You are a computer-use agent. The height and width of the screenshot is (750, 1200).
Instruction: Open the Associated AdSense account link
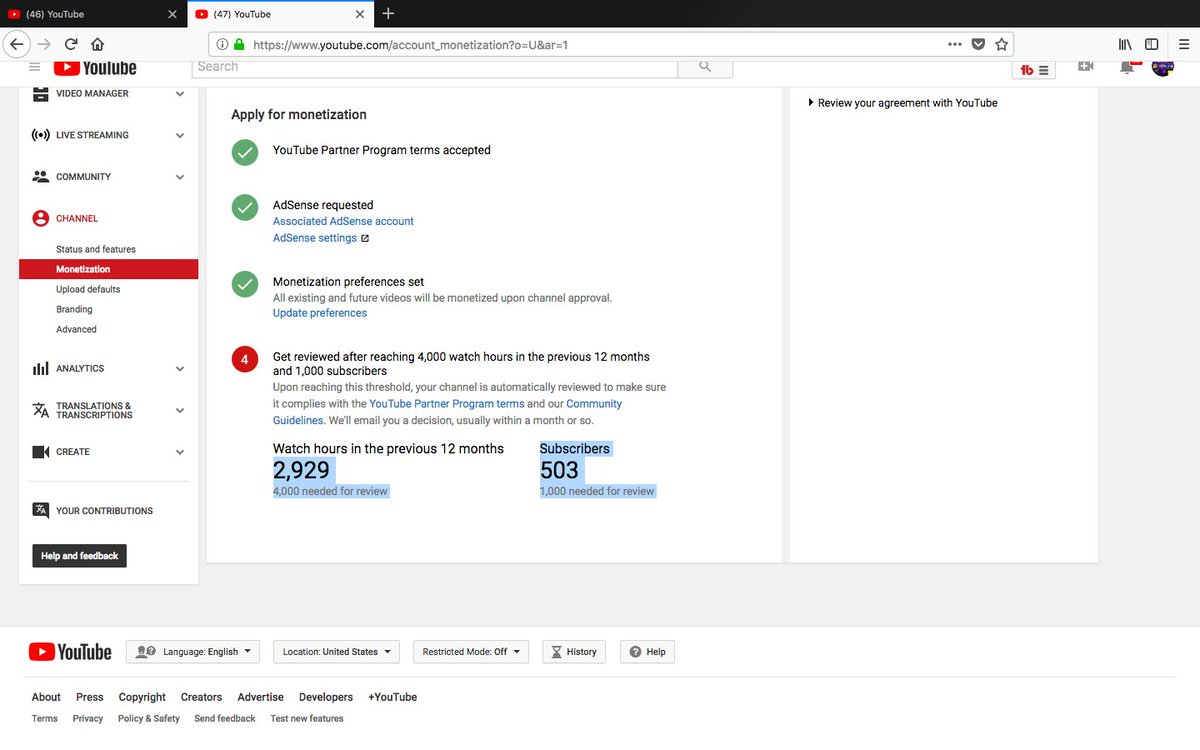(343, 221)
